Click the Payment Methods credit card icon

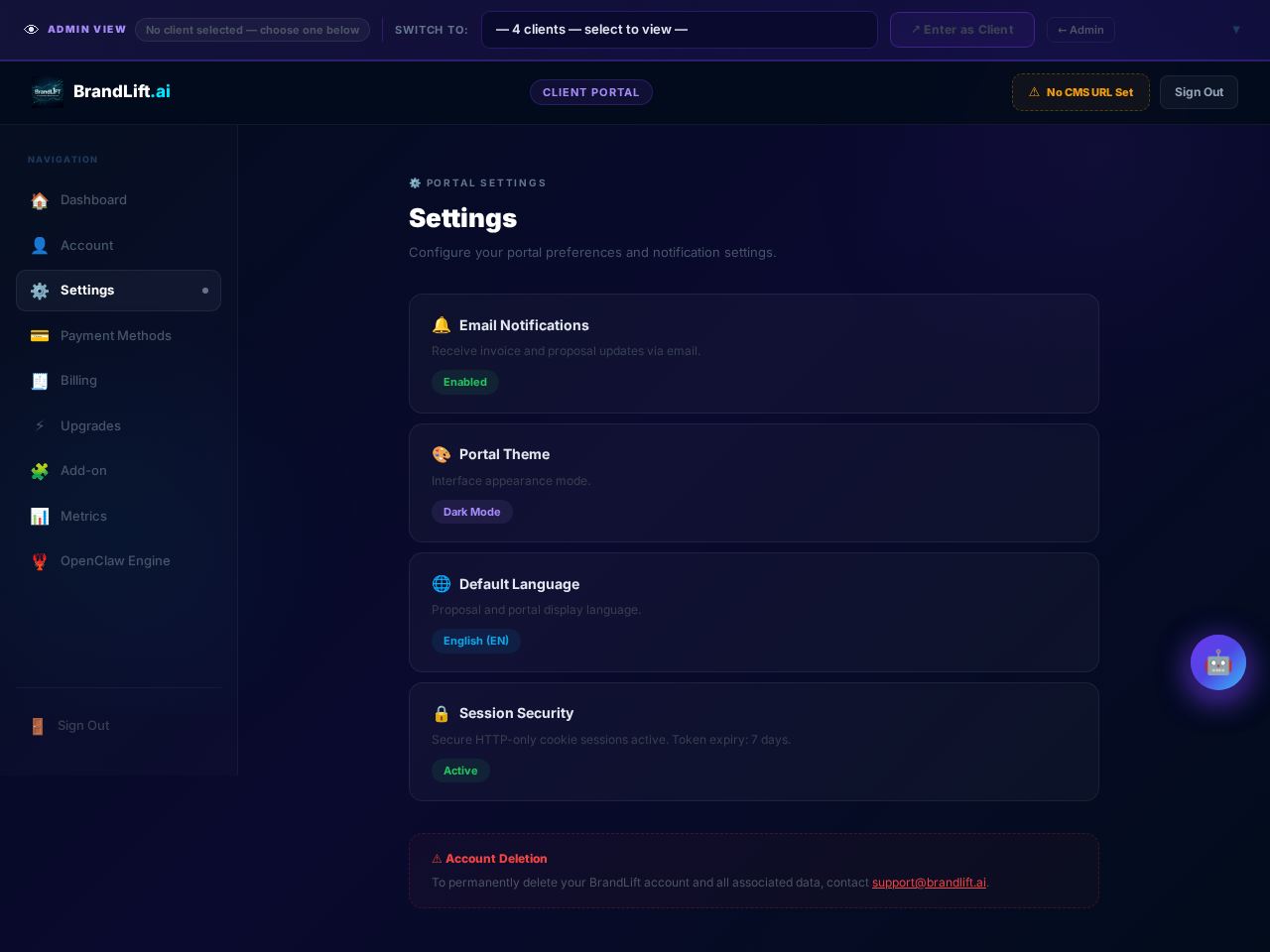click(40, 336)
